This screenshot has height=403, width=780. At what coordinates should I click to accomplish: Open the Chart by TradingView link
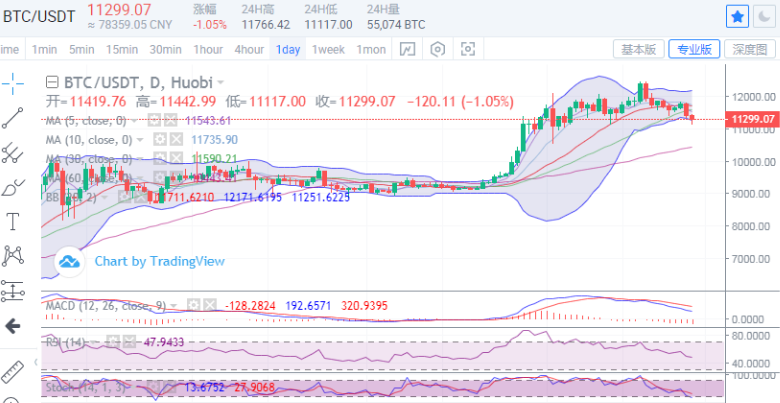pos(160,261)
